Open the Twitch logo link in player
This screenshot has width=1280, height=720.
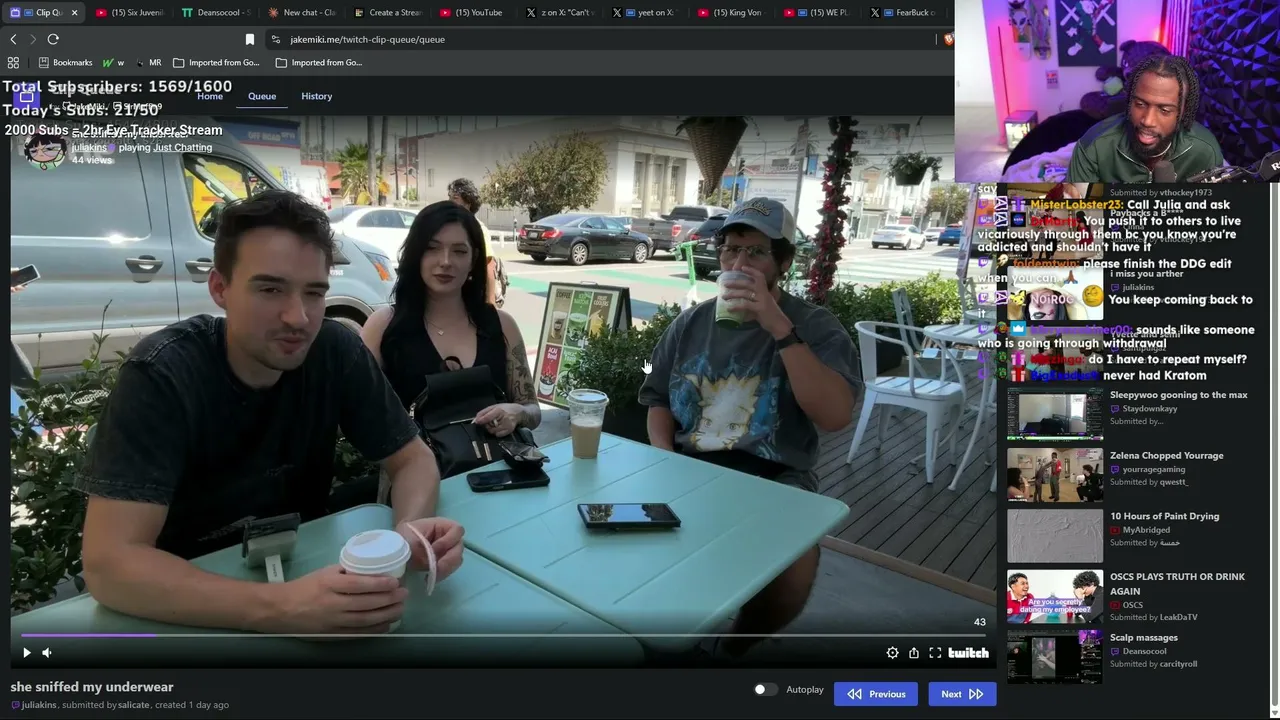point(968,653)
